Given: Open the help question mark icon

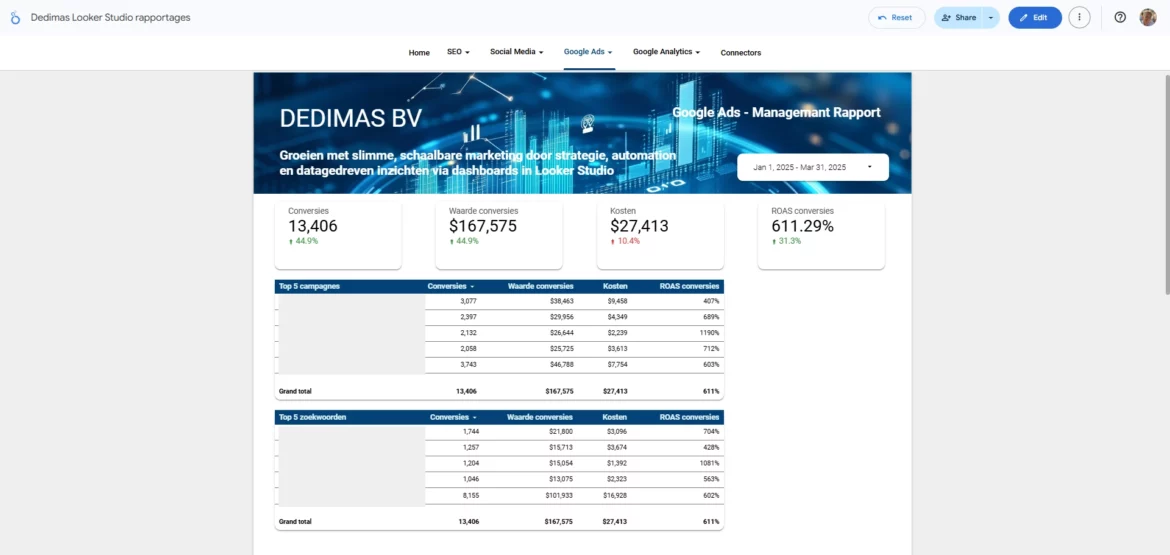Looking at the screenshot, I should [x=1120, y=17].
